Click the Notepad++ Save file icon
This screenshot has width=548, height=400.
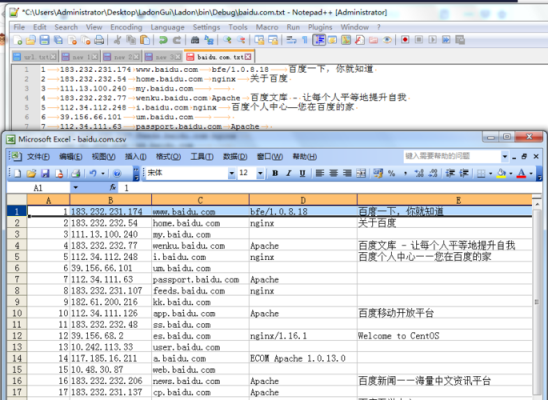[x=44, y=40]
